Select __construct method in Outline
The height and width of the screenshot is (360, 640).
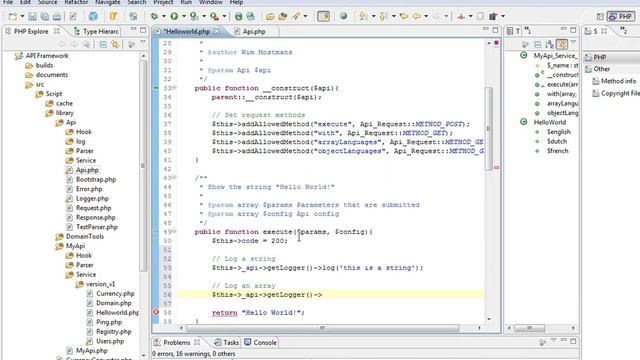[x=562, y=75]
